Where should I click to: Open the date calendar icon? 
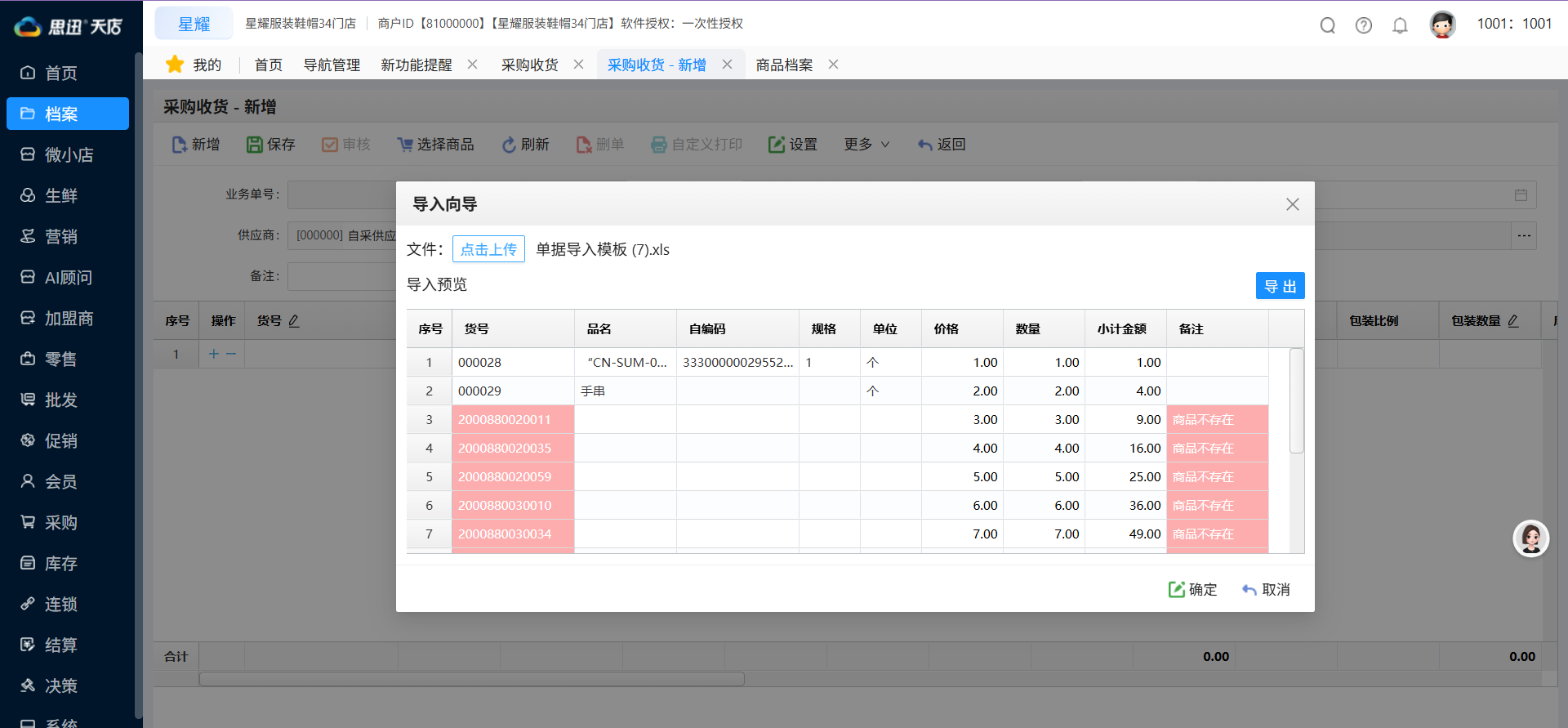click(1521, 194)
